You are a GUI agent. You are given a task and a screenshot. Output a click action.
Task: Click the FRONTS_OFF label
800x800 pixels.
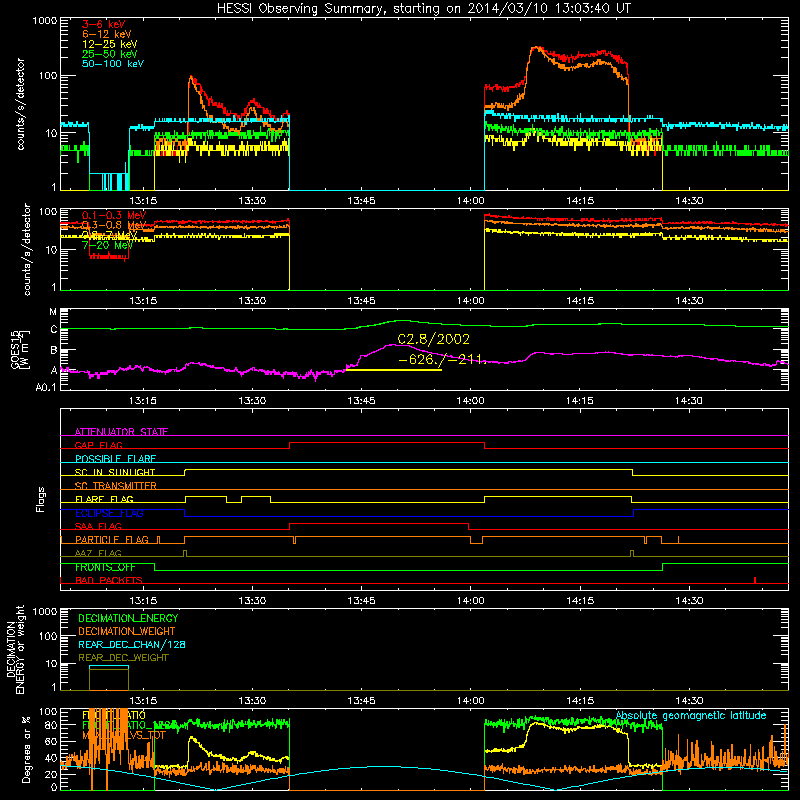[105, 567]
